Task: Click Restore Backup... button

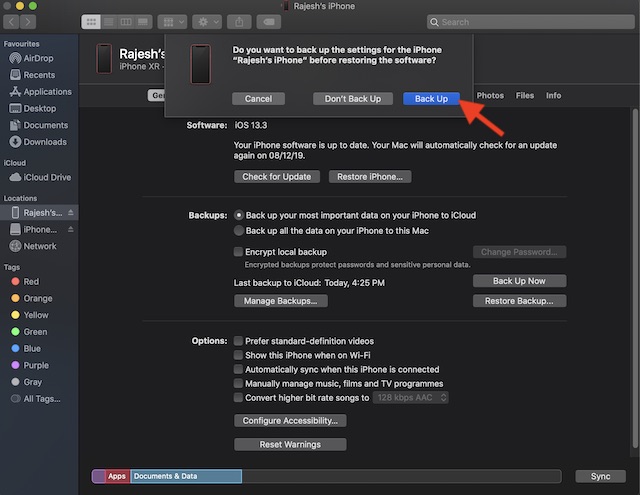Action: coord(519,301)
